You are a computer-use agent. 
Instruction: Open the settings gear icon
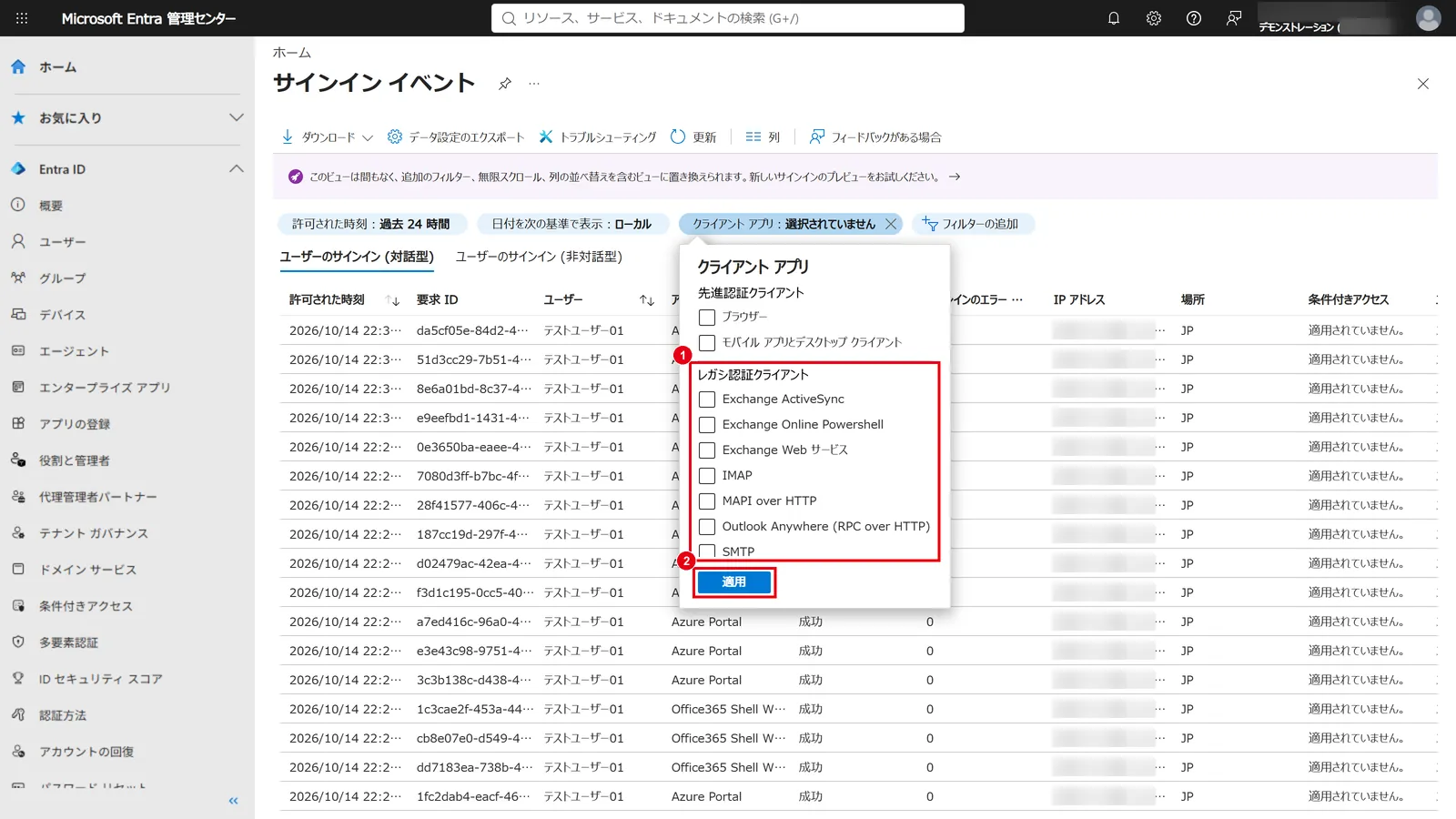[x=1154, y=18]
